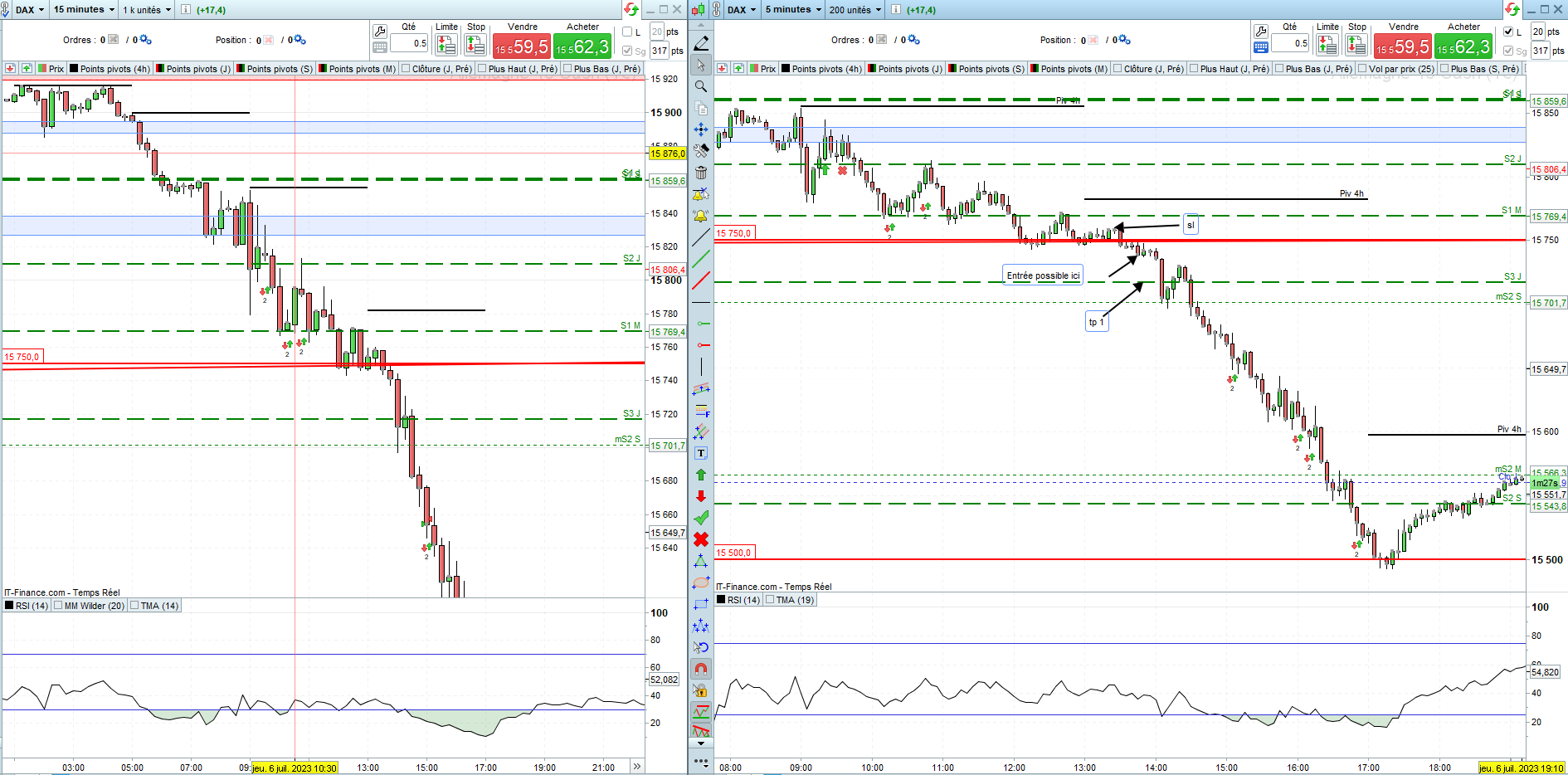
Task: Click the refresh arrows button in right chart header
Action: (x=1512, y=10)
